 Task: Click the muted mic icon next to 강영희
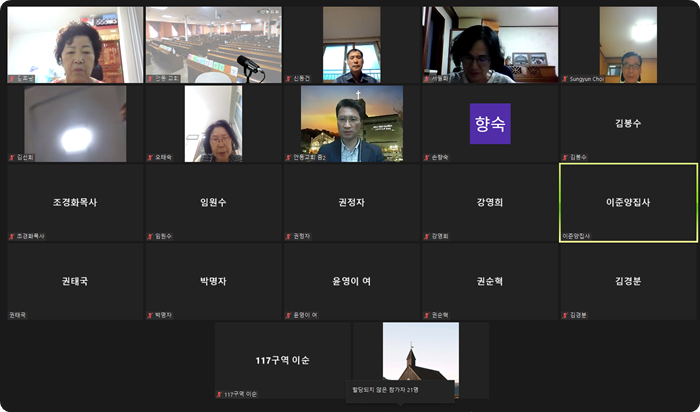click(x=426, y=236)
